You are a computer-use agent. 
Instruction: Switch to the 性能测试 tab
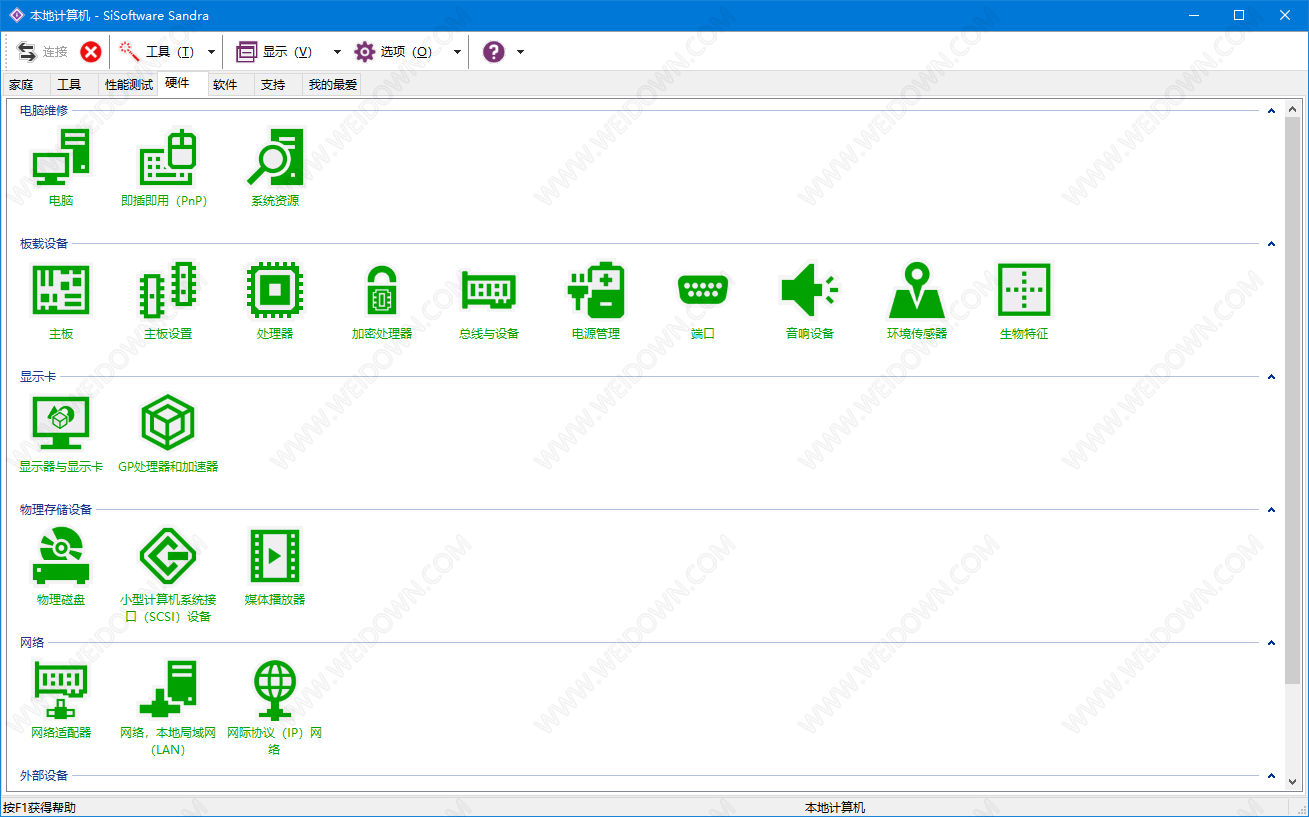[x=129, y=85]
